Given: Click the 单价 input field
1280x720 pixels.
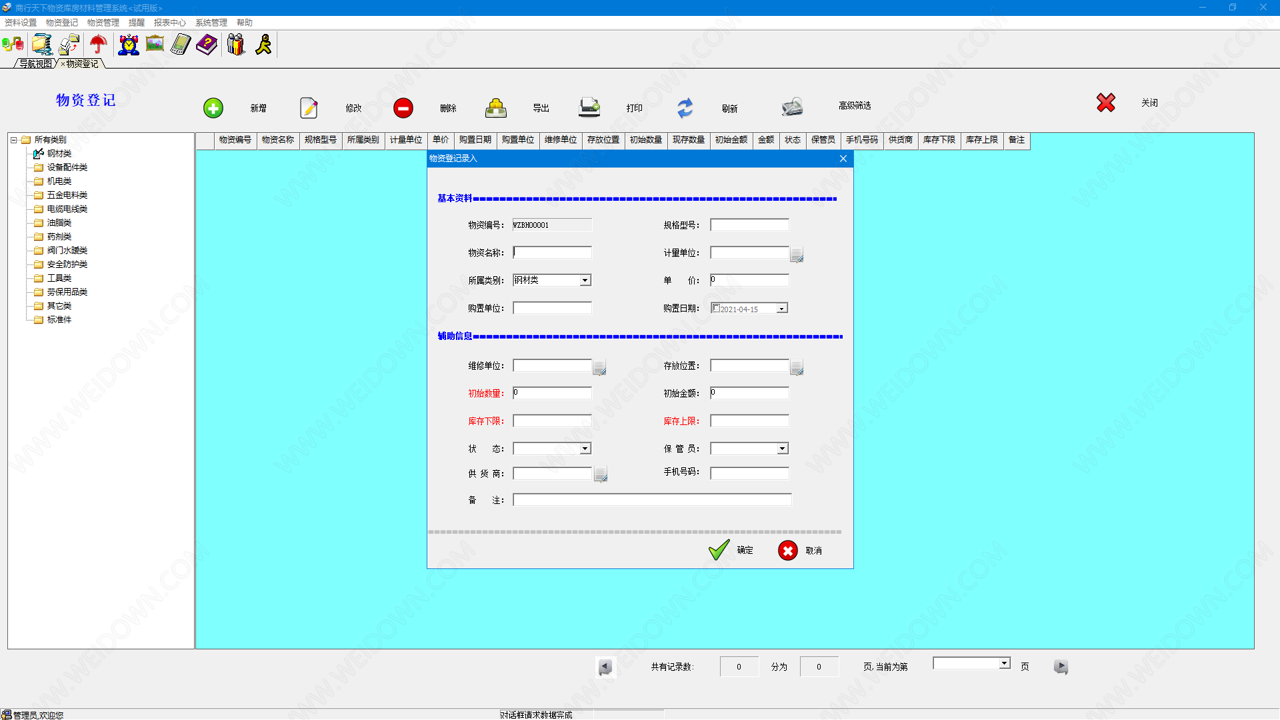Looking at the screenshot, I should pyautogui.click(x=749, y=280).
